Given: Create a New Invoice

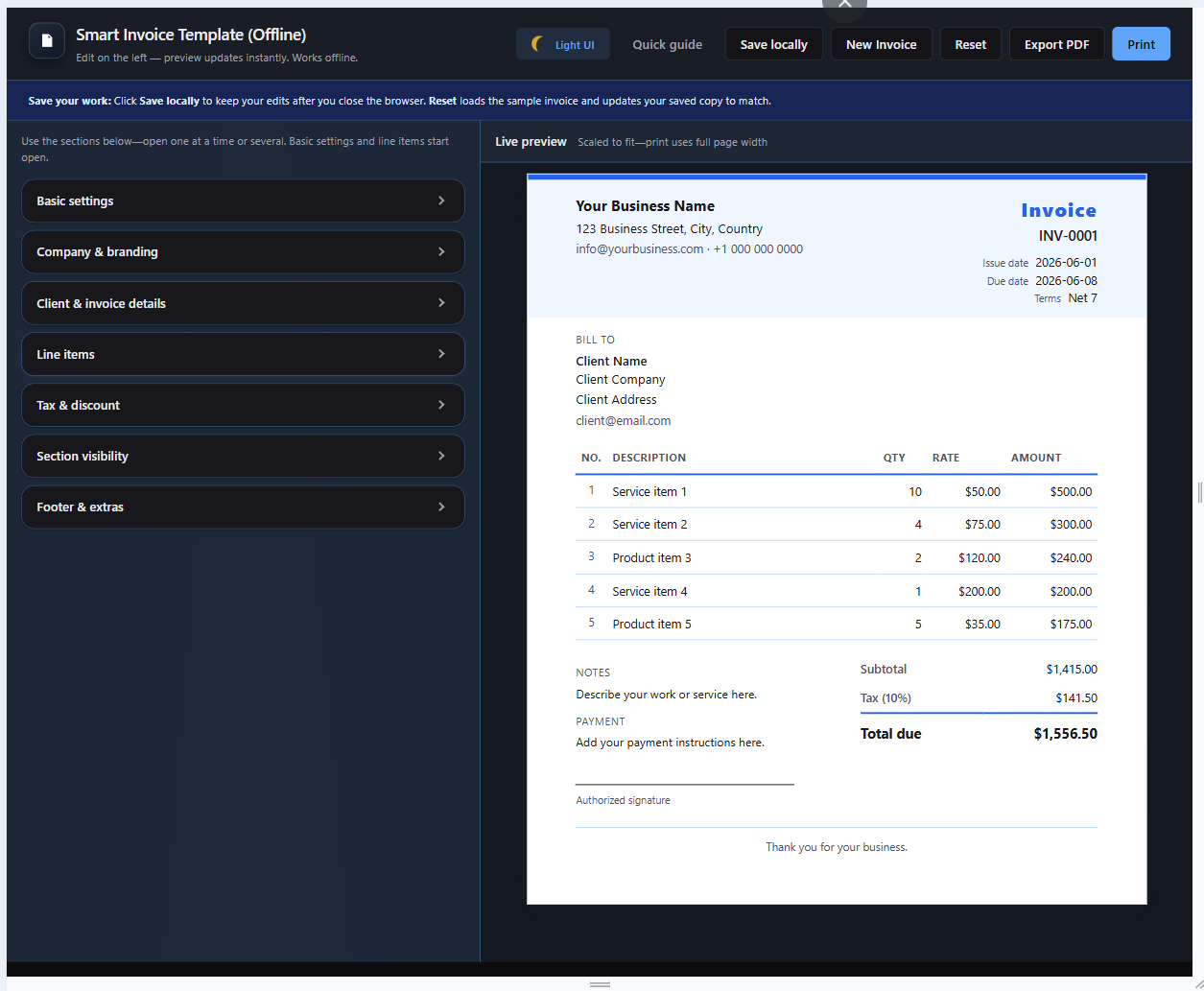Looking at the screenshot, I should click(x=881, y=43).
